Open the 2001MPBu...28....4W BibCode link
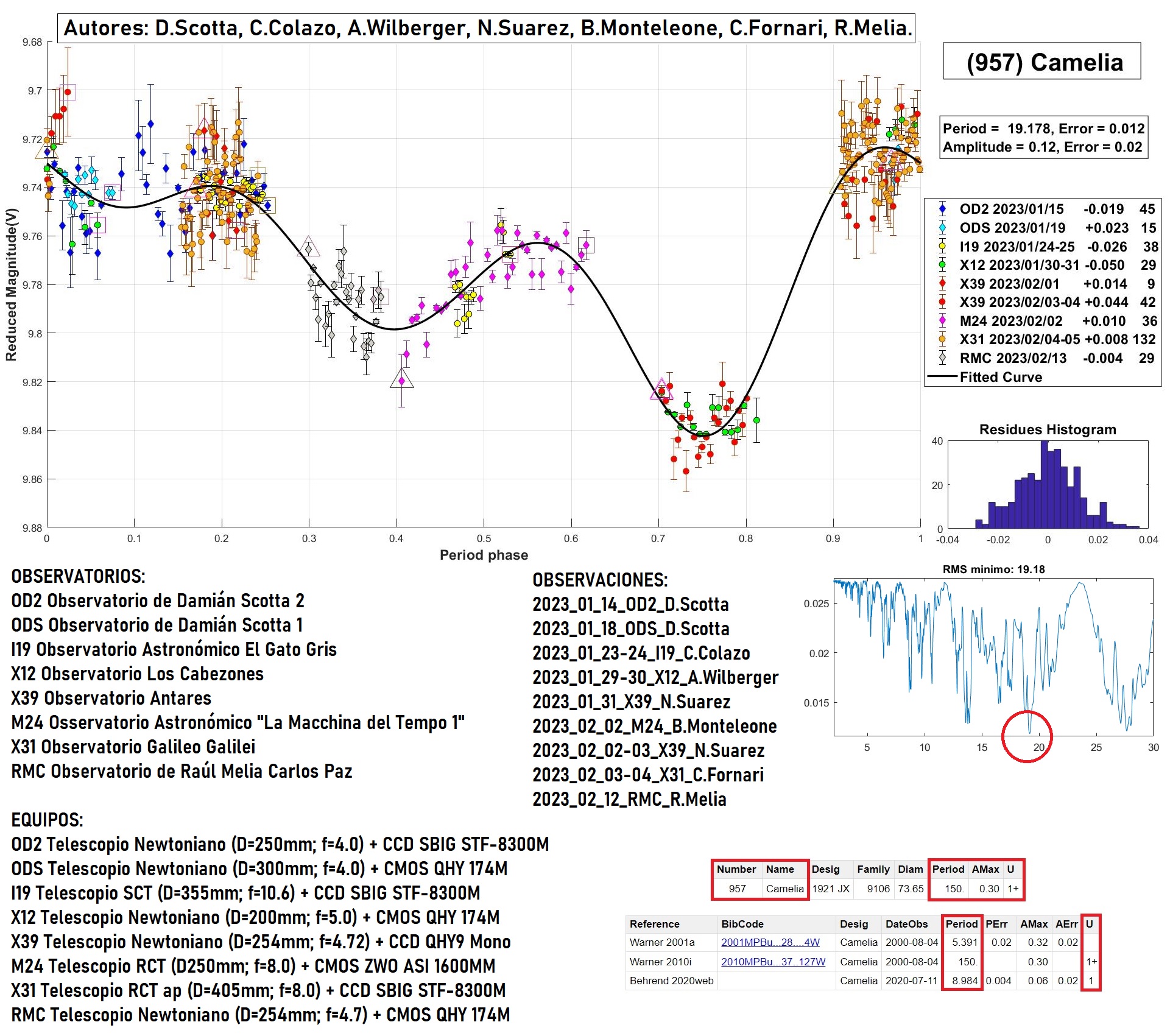 pos(770,942)
